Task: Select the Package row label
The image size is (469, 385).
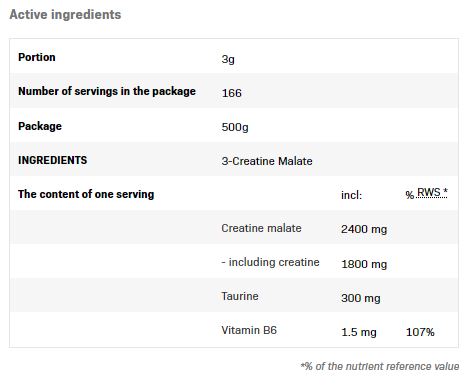Action: click(40, 126)
